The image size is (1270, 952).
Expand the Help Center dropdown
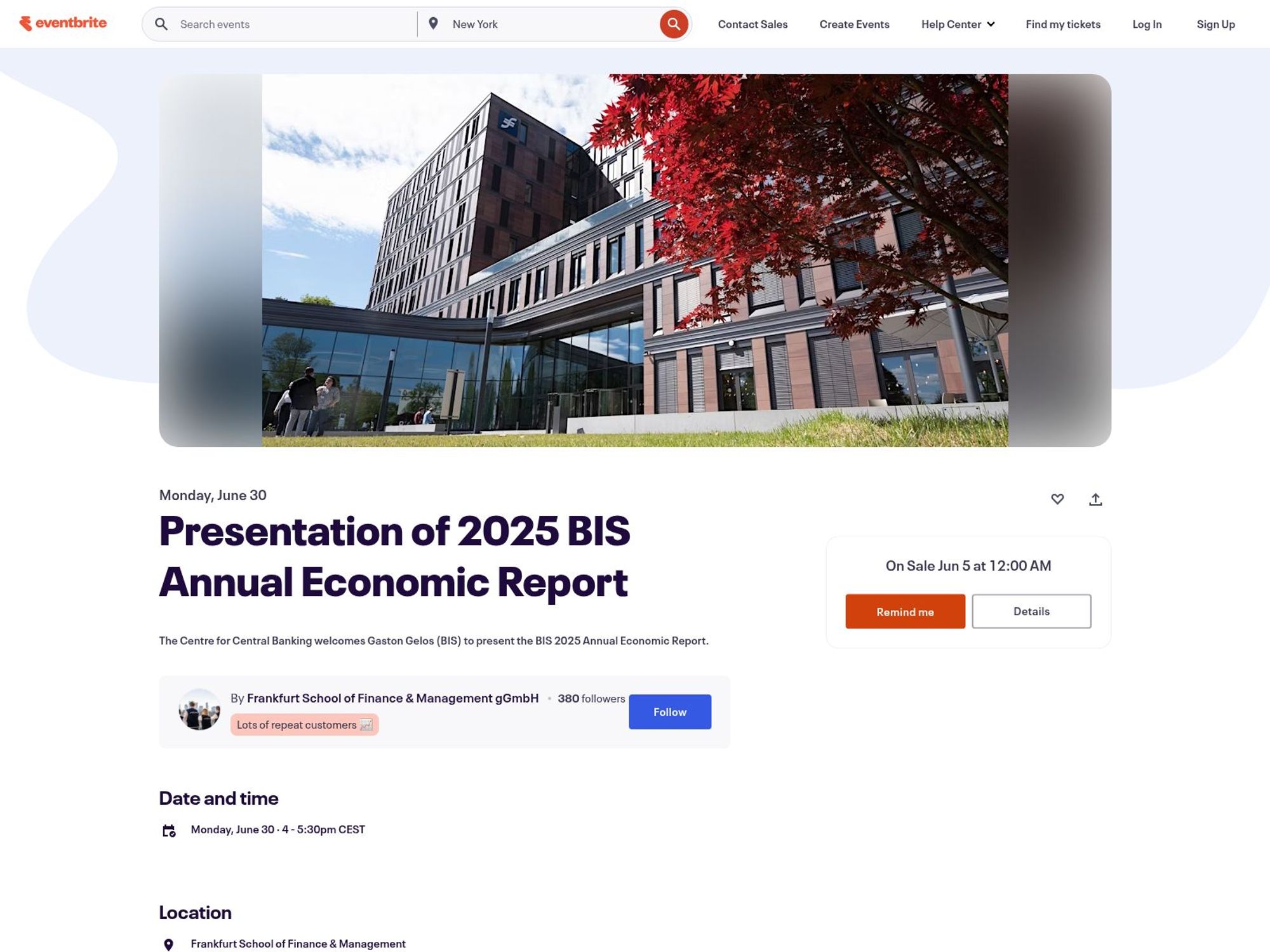pos(958,24)
